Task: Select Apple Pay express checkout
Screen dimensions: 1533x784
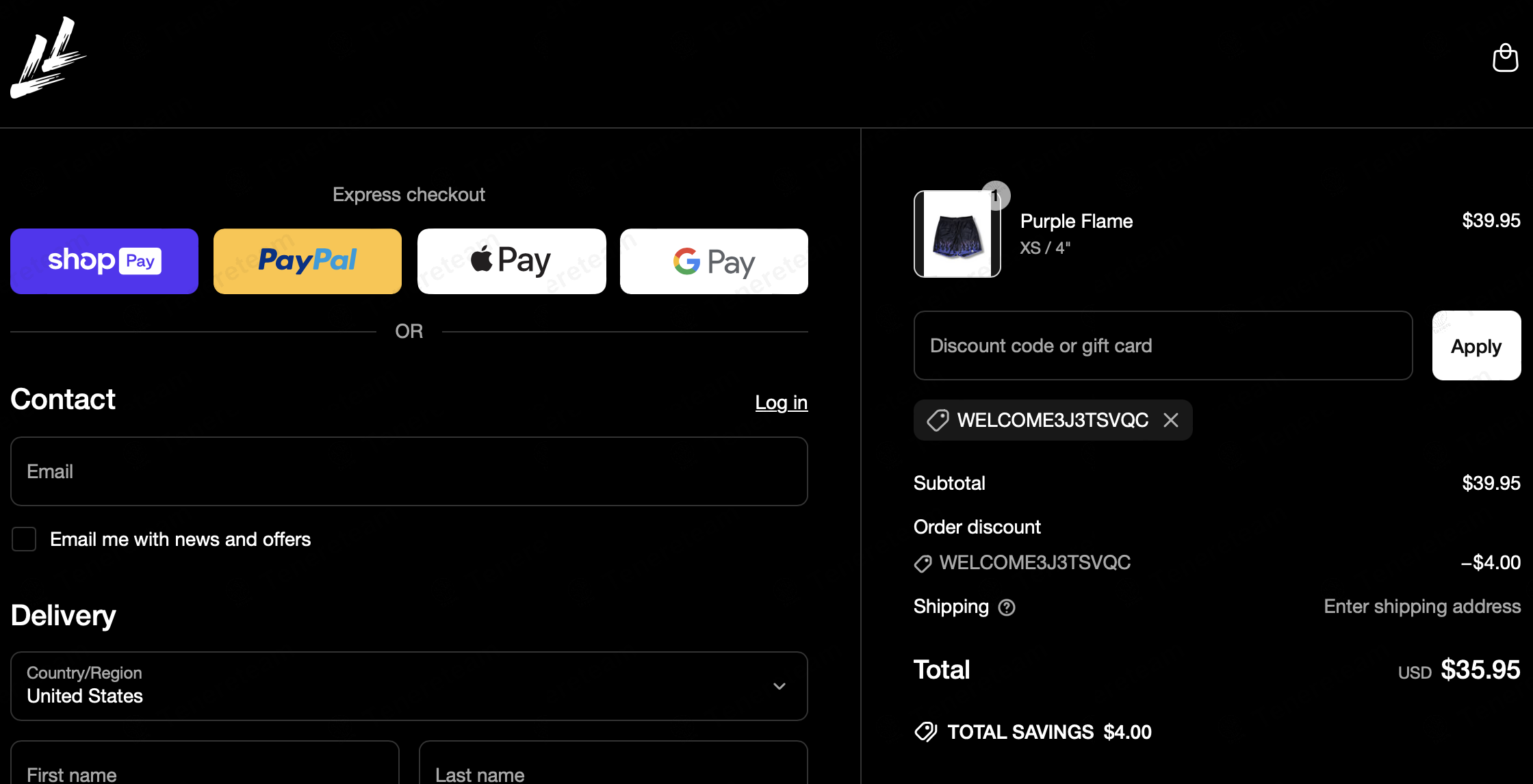Action: (x=511, y=261)
